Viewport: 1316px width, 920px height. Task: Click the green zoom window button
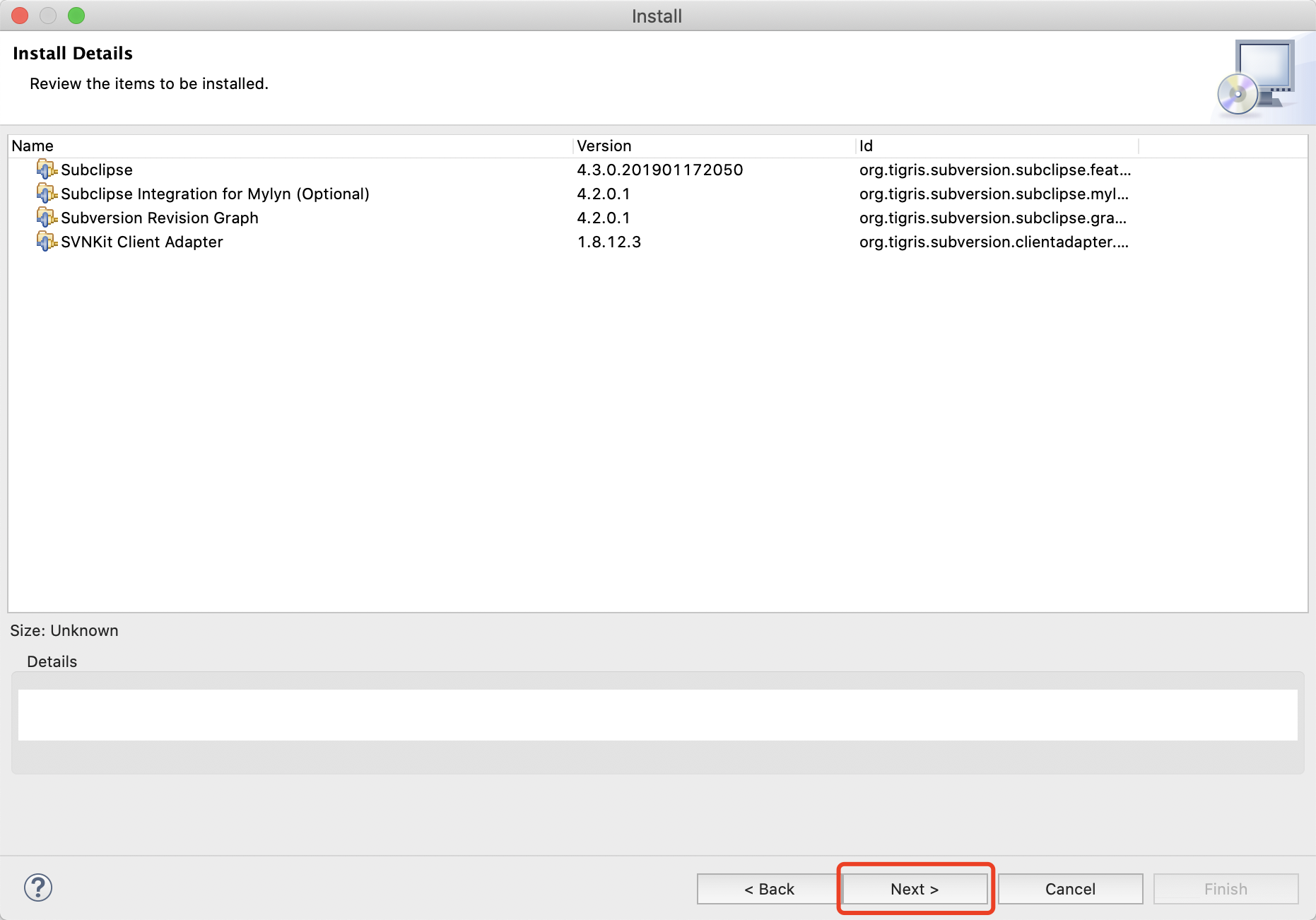[76, 16]
